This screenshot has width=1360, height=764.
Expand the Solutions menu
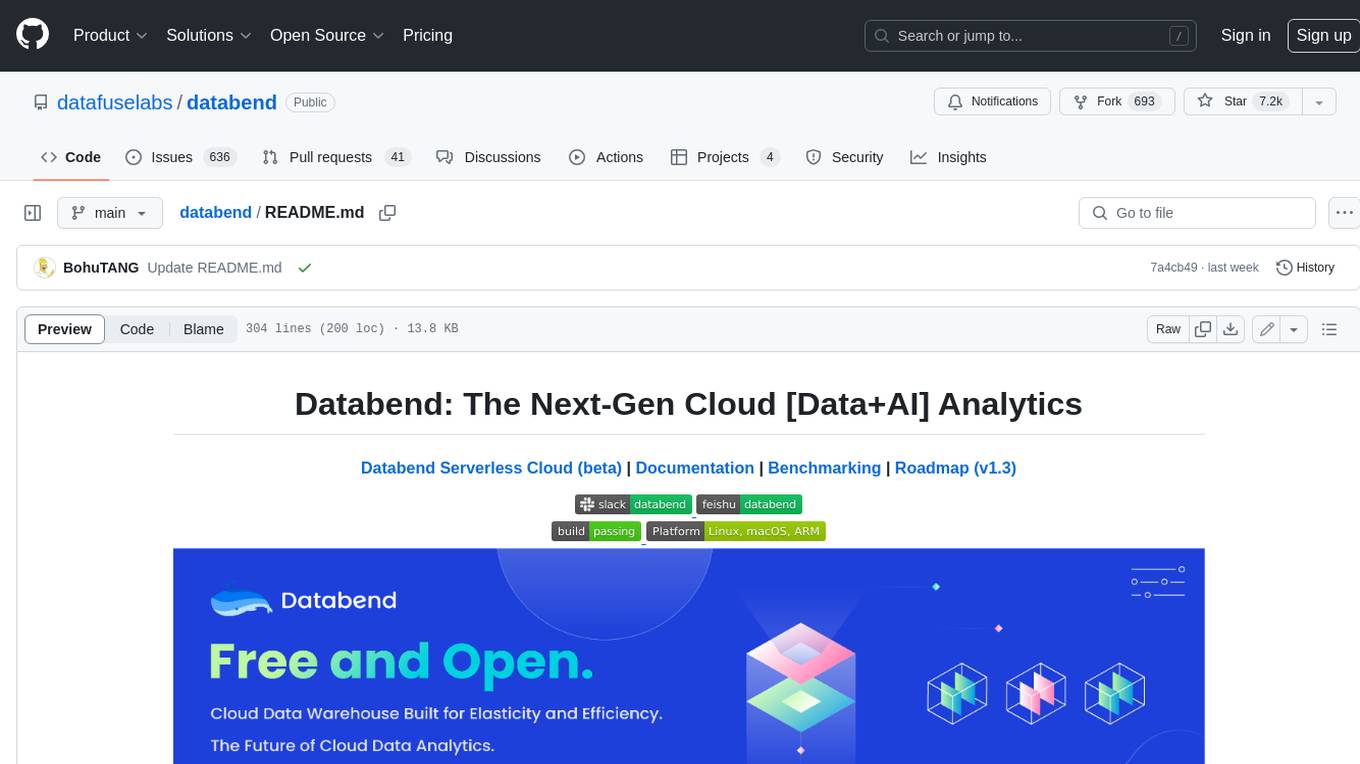(x=208, y=35)
